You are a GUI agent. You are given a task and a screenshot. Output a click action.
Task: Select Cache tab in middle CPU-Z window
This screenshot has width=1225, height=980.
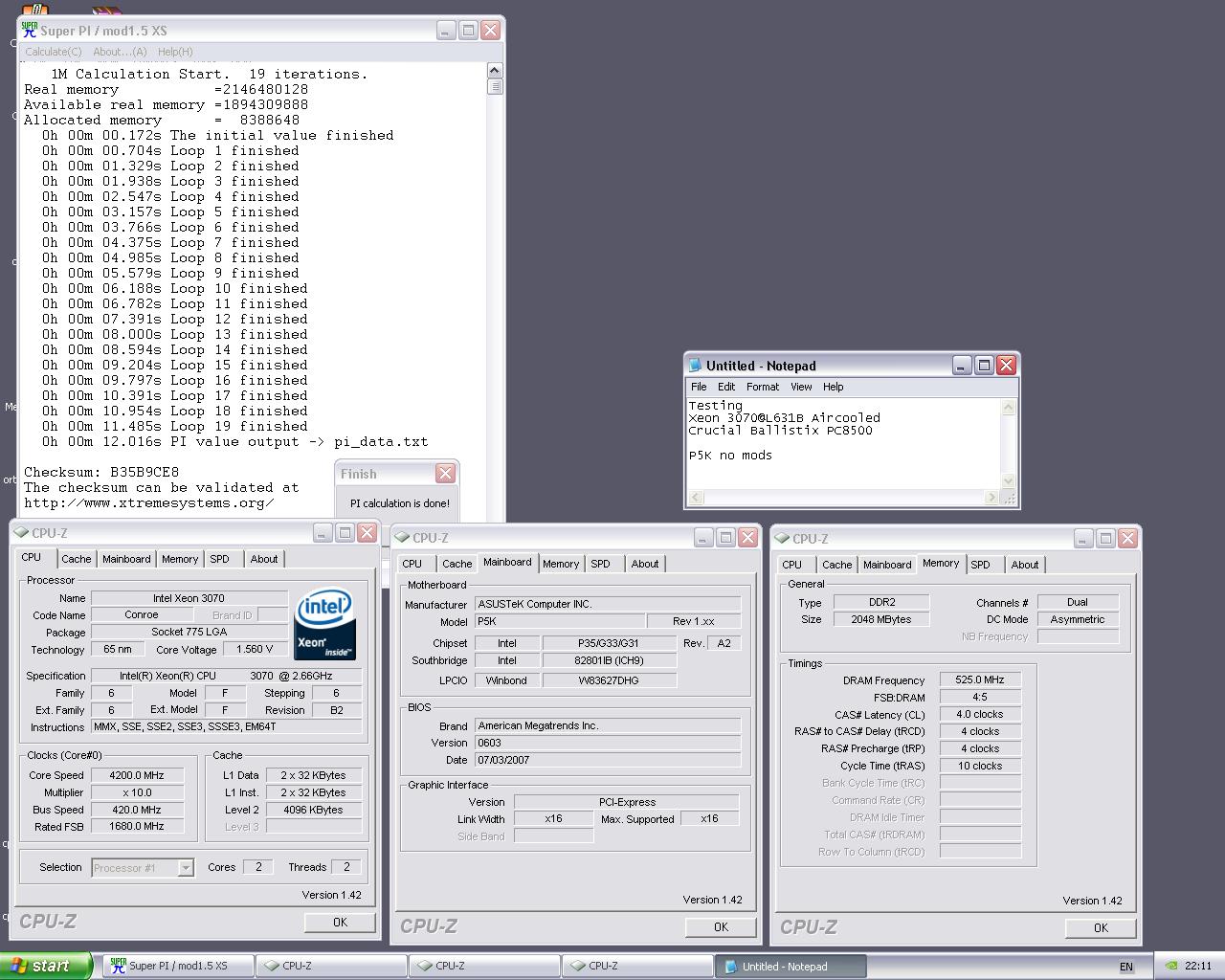tap(457, 564)
